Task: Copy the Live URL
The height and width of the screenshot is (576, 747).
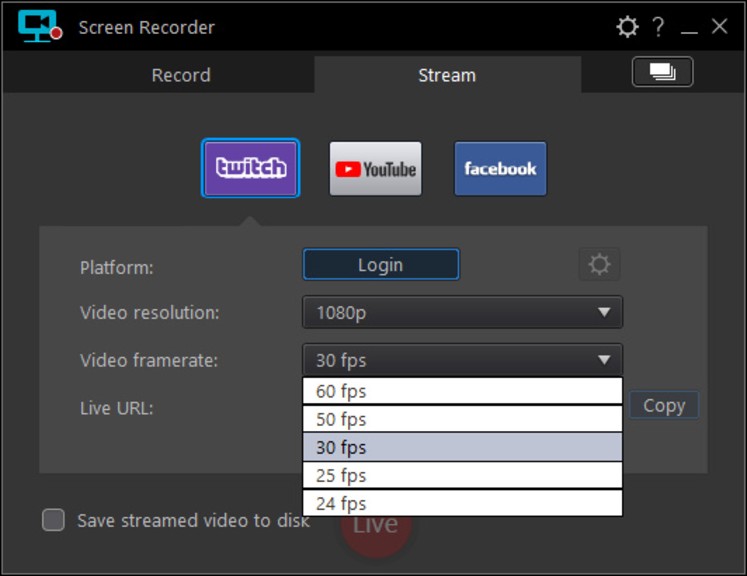Action: click(x=664, y=405)
